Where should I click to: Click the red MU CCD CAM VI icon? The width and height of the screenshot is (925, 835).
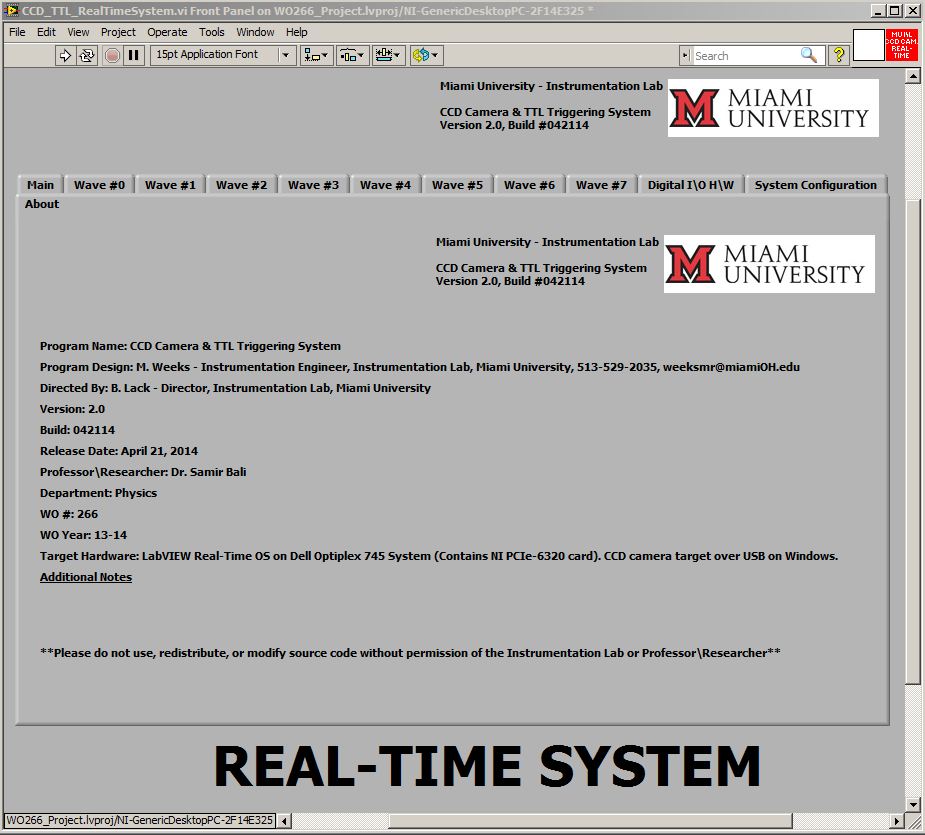(901, 45)
